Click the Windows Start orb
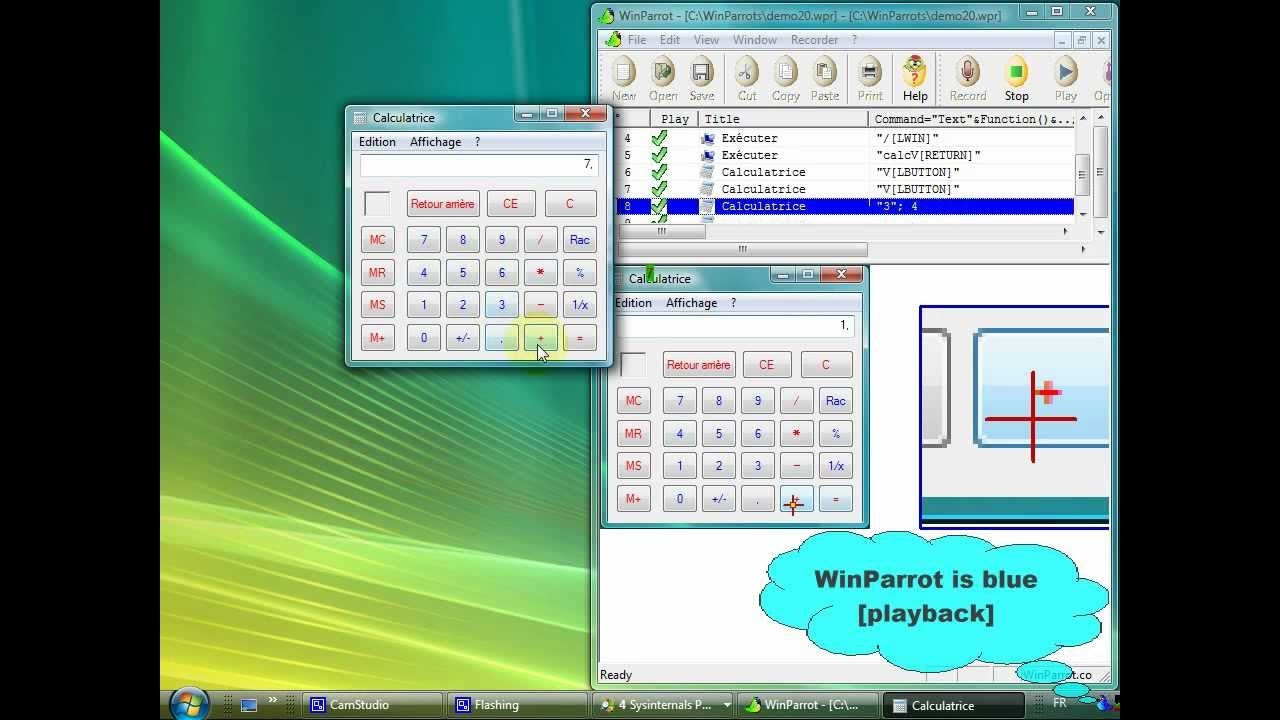Image resolution: width=1280 pixels, height=720 pixels. pos(189,704)
